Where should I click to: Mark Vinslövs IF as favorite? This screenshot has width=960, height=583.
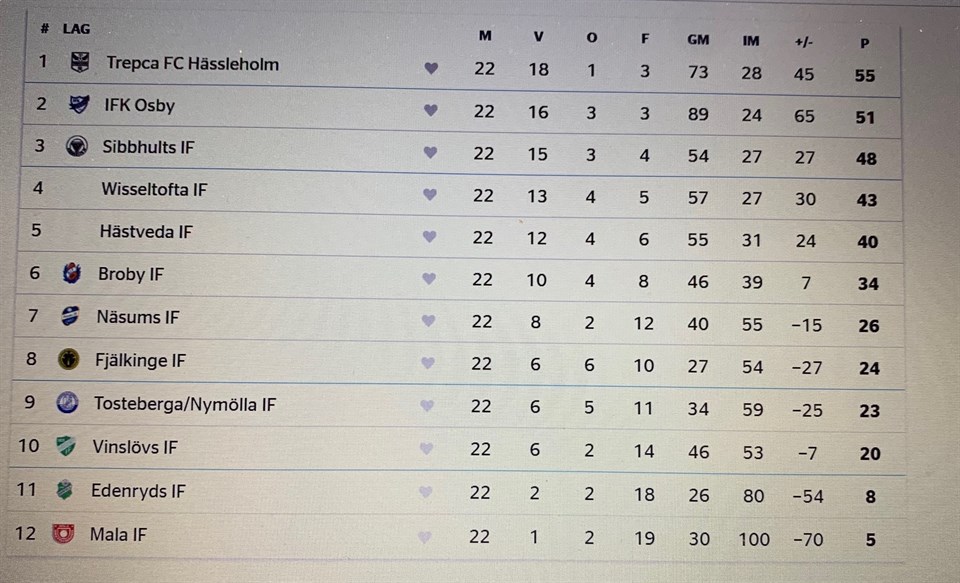[427, 449]
